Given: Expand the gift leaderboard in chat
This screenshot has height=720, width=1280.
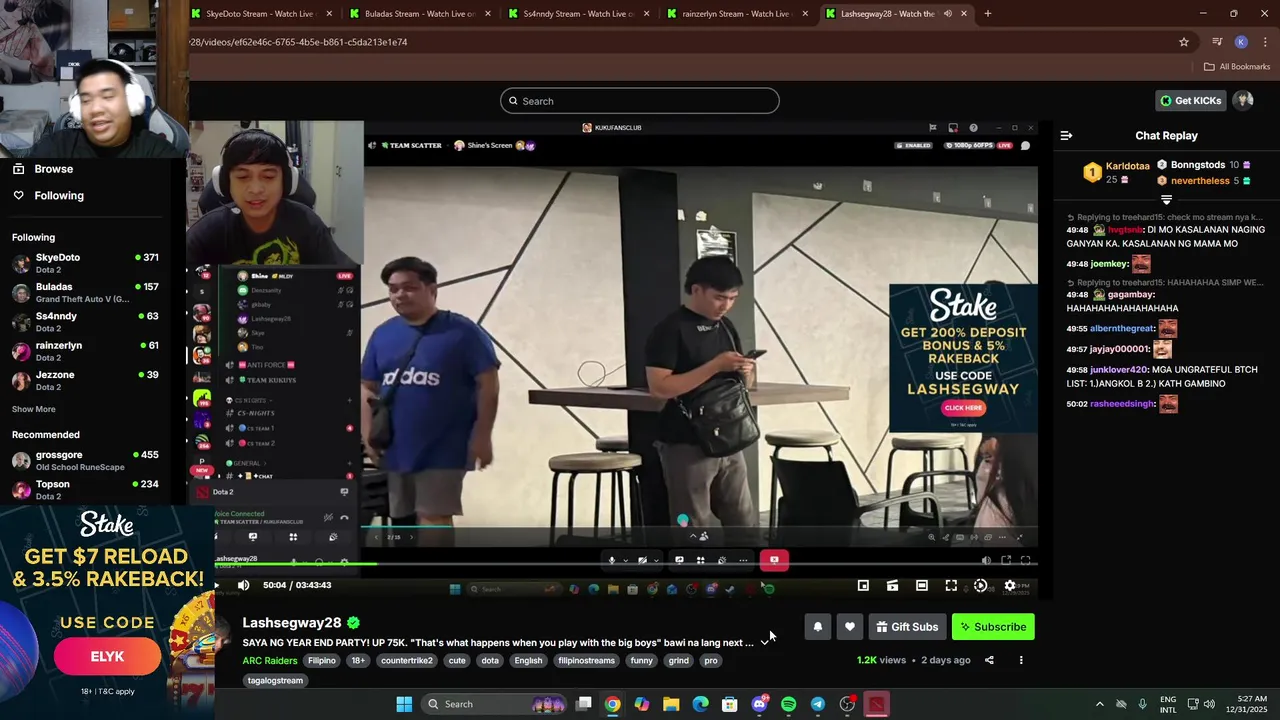Looking at the screenshot, I should point(1166,200).
